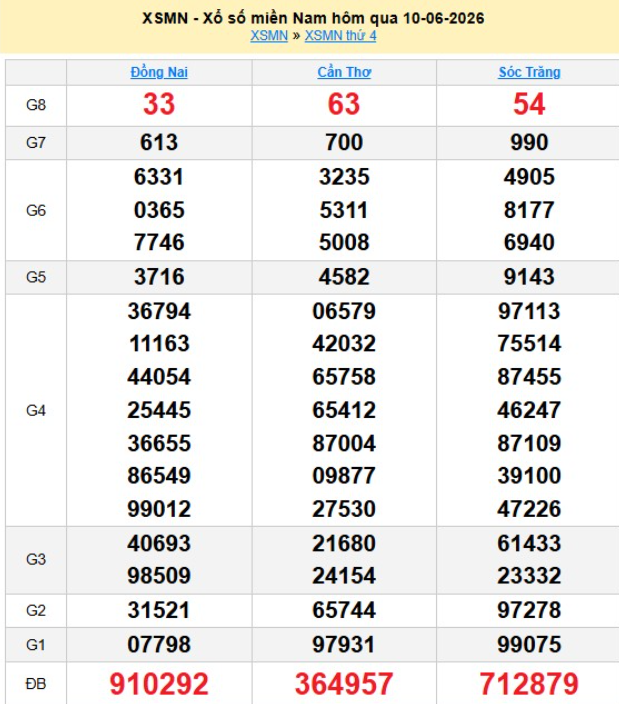Select the G4 number 44054
Viewport: 619px width, 704px height.
pos(159,377)
